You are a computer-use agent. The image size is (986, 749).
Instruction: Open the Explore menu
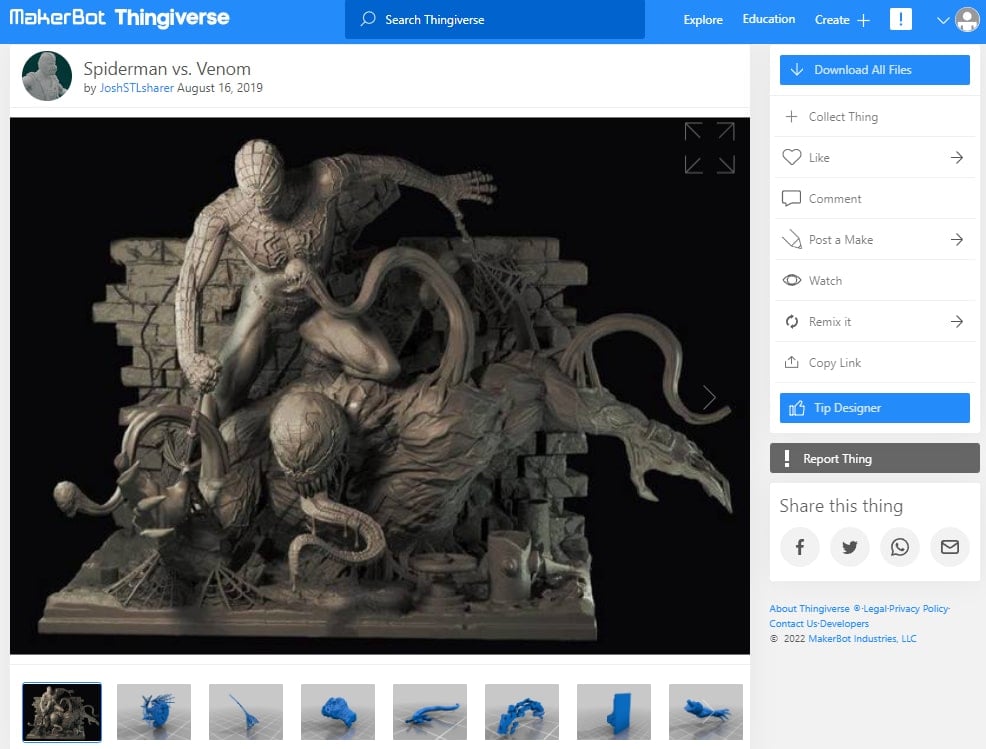(703, 19)
